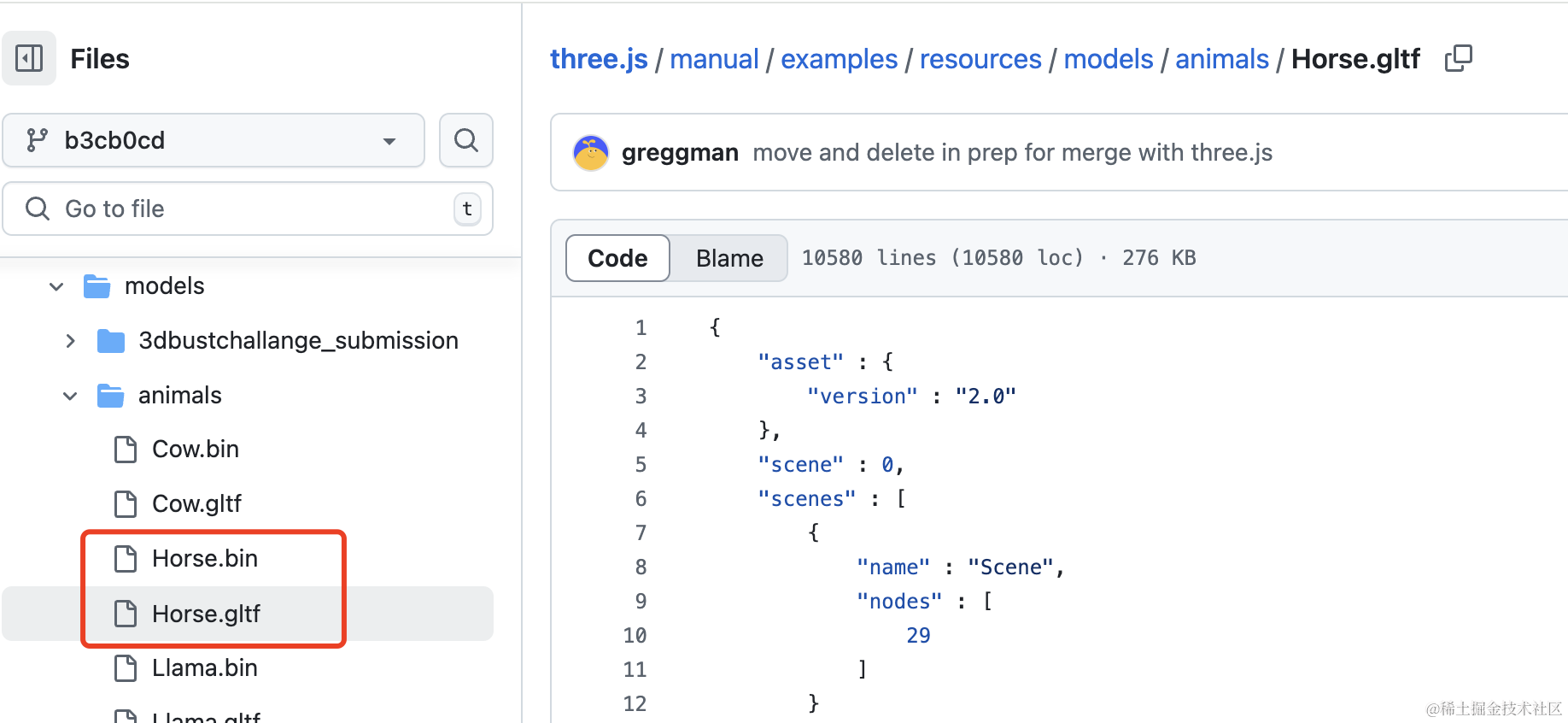Viewport: 1568px width, 723px height.
Task: Select the animals folder in tree
Action: coord(180,396)
